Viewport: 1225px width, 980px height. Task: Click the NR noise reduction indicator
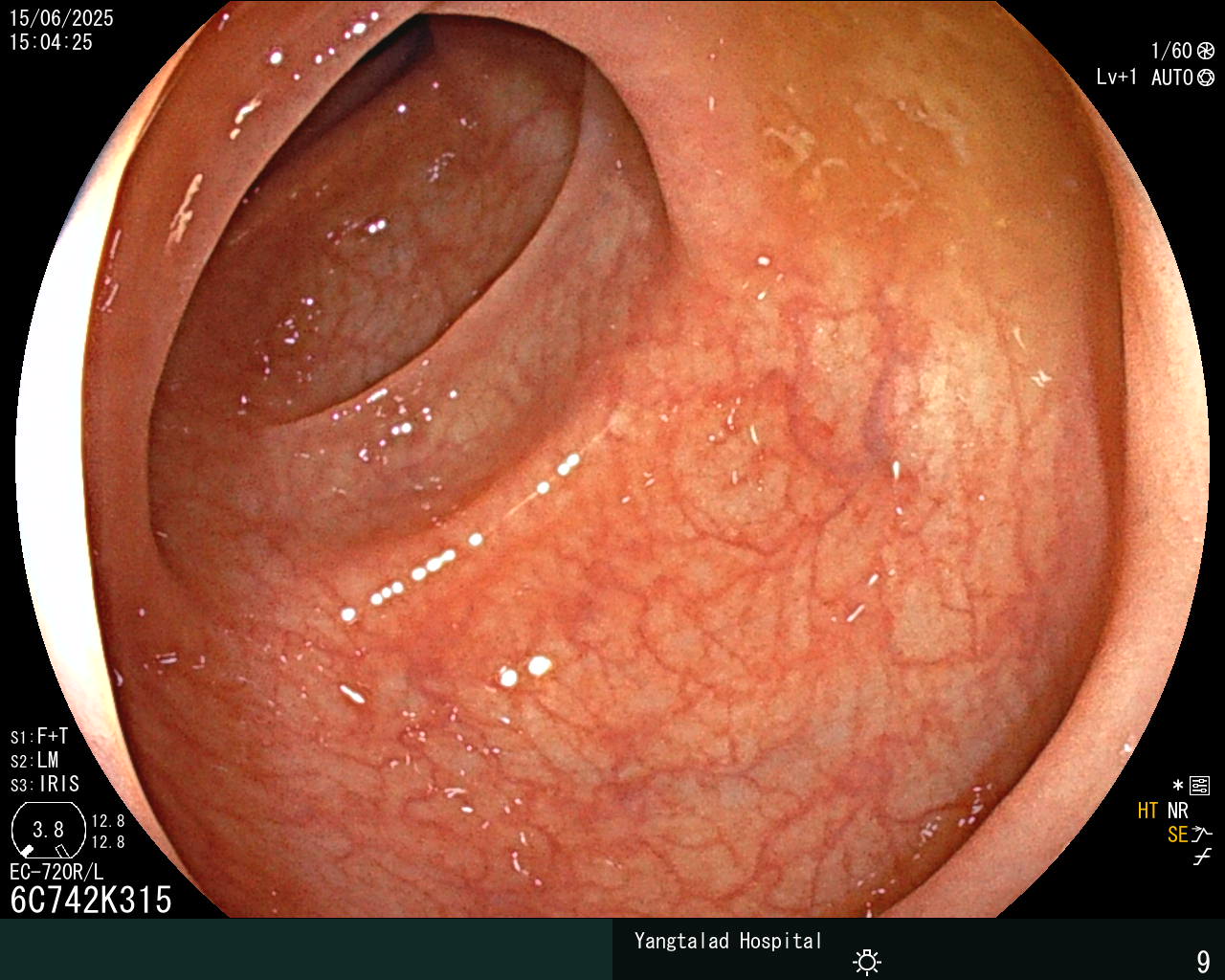[x=1178, y=812]
